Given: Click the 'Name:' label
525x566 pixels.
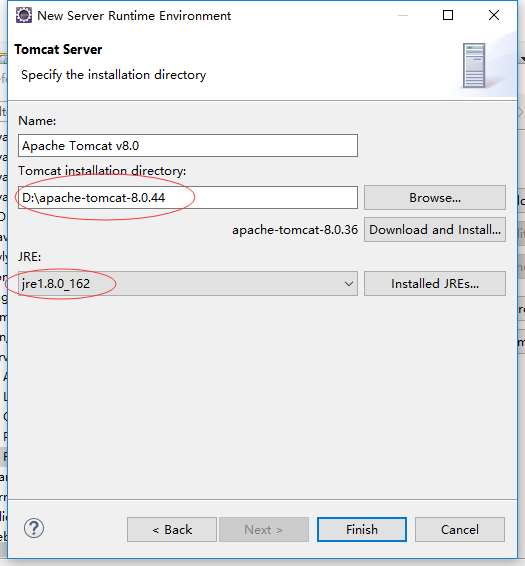Looking at the screenshot, I should (37, 121).
